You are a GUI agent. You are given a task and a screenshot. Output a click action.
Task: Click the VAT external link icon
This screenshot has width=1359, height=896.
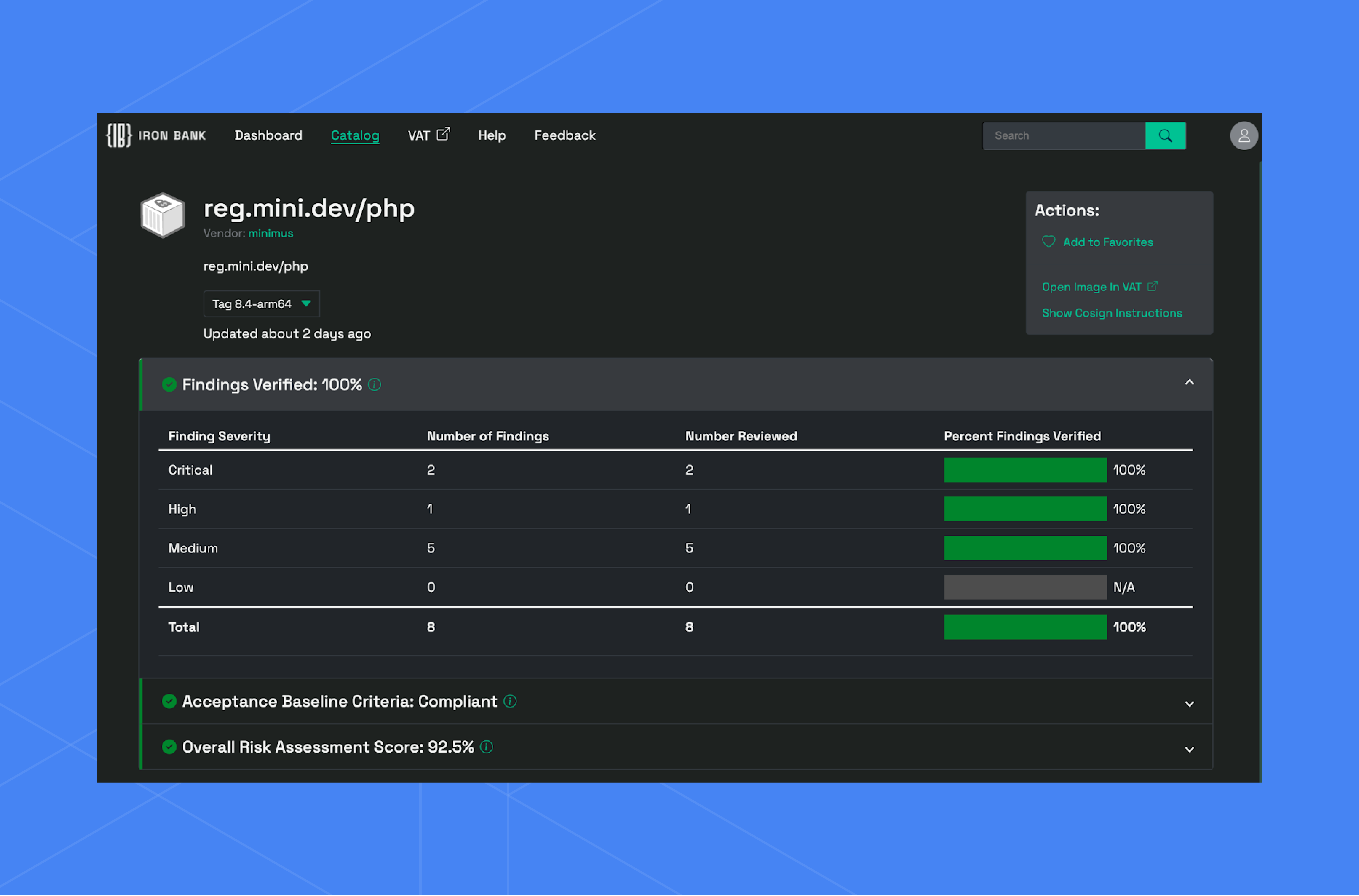[443, 134]
